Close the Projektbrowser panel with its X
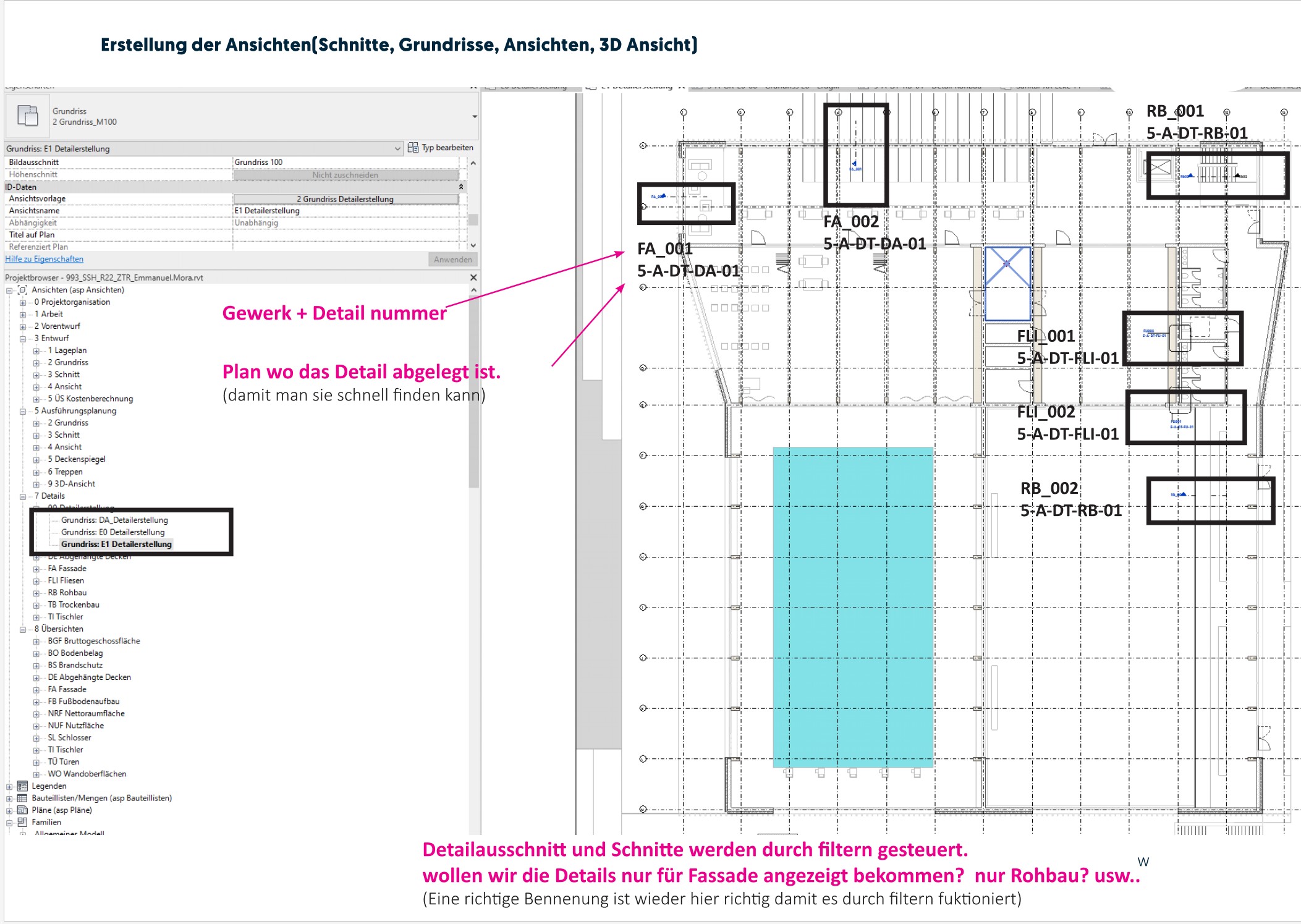Screen dimensions: 1301x924 (x=473, y=278)
